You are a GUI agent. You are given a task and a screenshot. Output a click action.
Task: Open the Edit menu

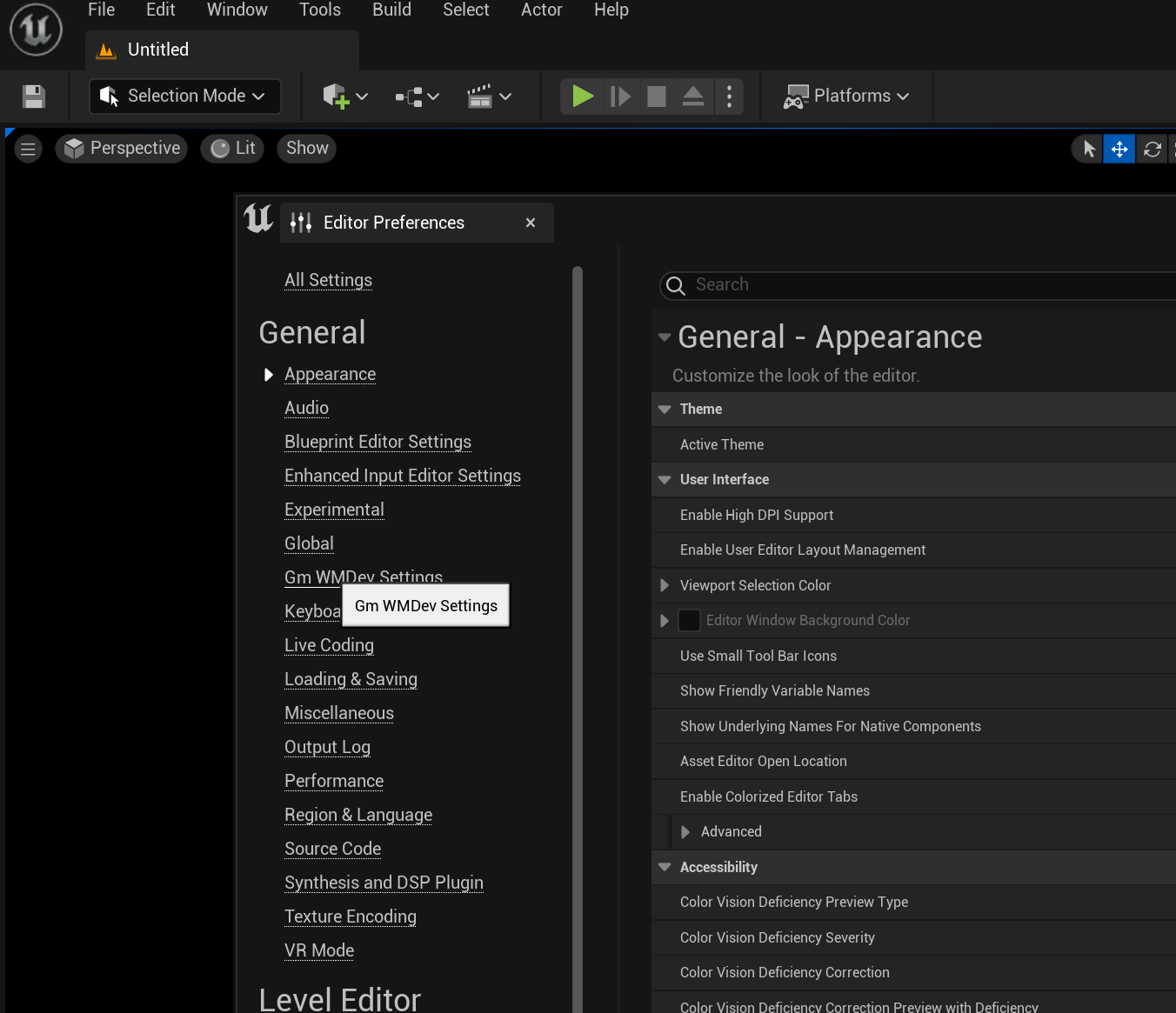pos(161,10)
